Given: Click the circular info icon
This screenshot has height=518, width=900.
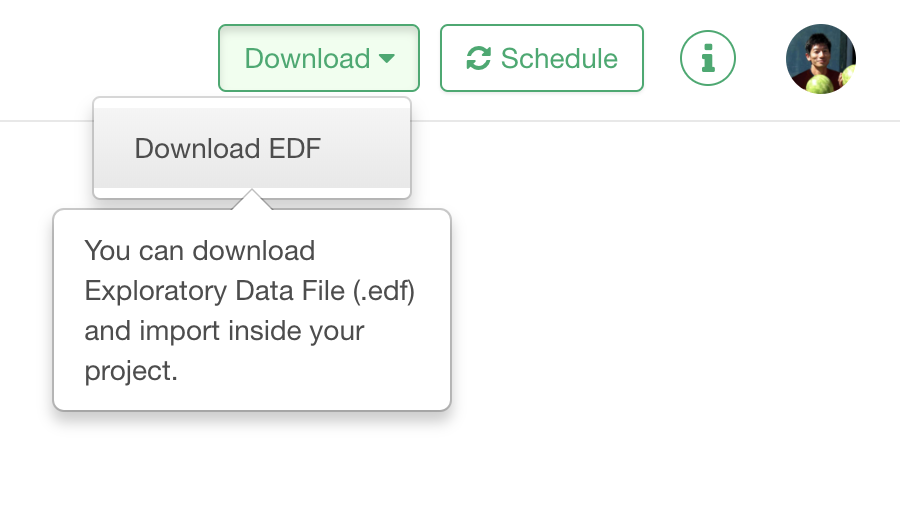Looking at the screenshot, I should coord(708,59).
